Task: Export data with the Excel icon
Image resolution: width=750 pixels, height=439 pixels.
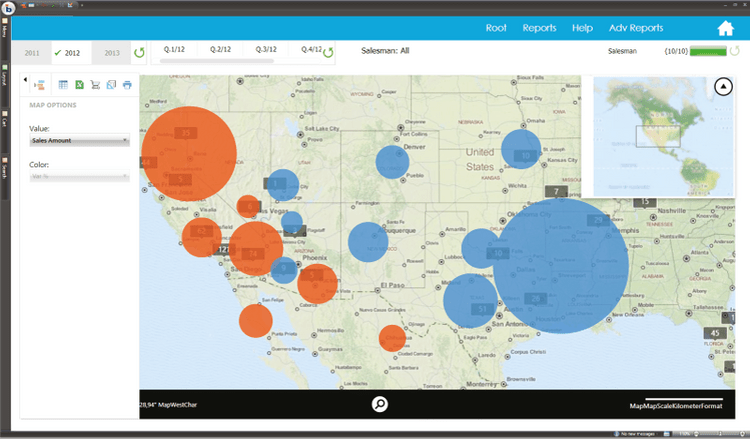Action: pyautogui.click(x=79, y=85)
